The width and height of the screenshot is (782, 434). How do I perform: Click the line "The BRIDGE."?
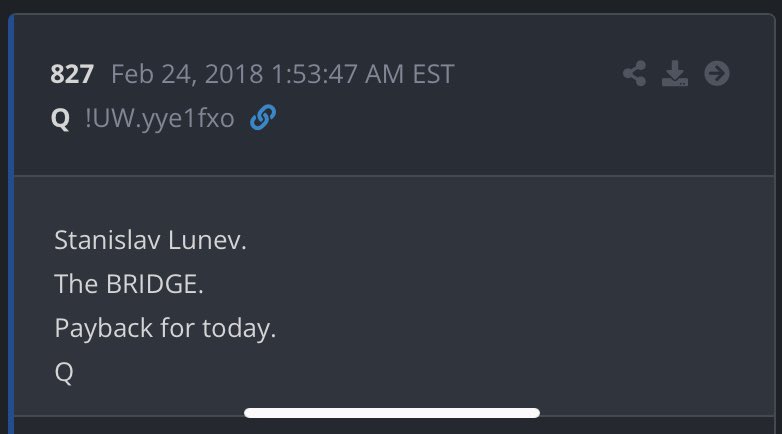(129, 284)
